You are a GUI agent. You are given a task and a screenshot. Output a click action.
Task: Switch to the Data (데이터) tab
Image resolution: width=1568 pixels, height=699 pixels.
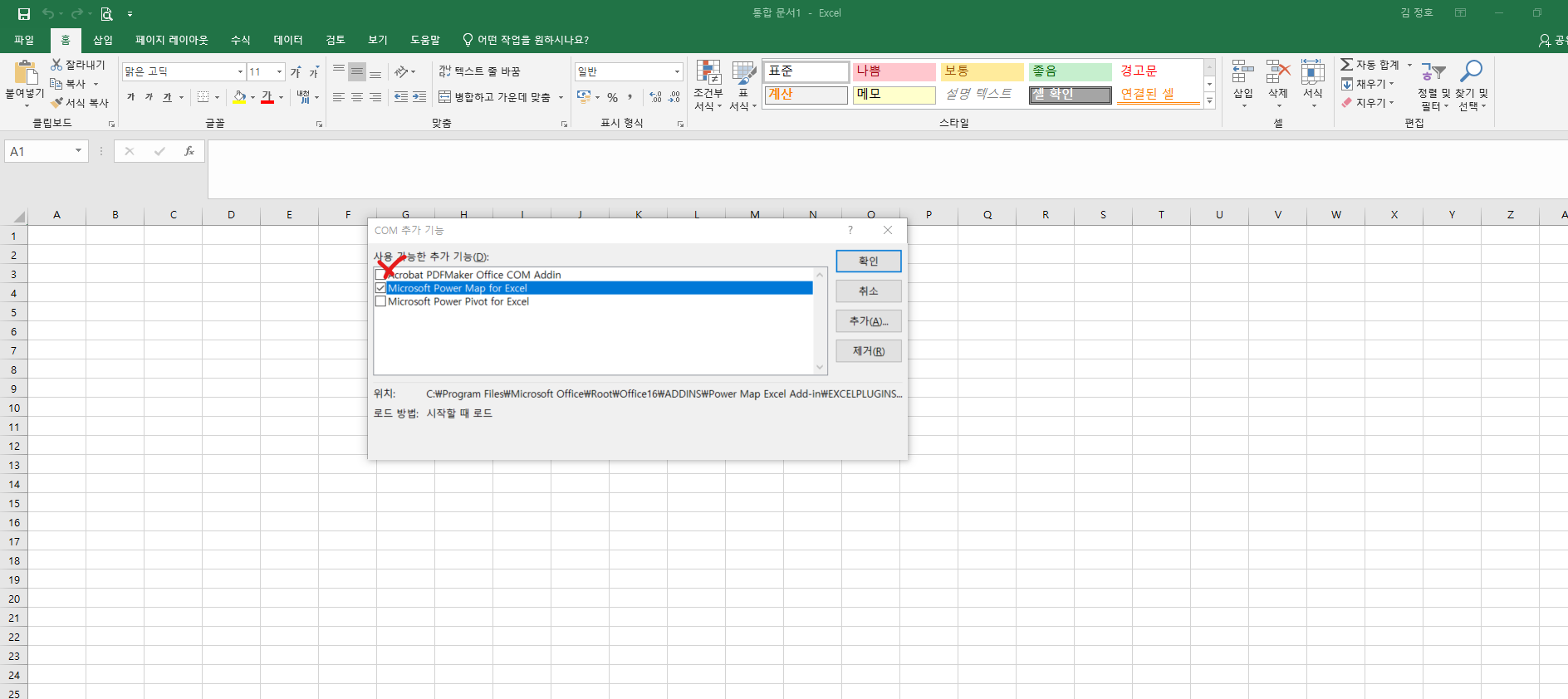tap(288, 40)
